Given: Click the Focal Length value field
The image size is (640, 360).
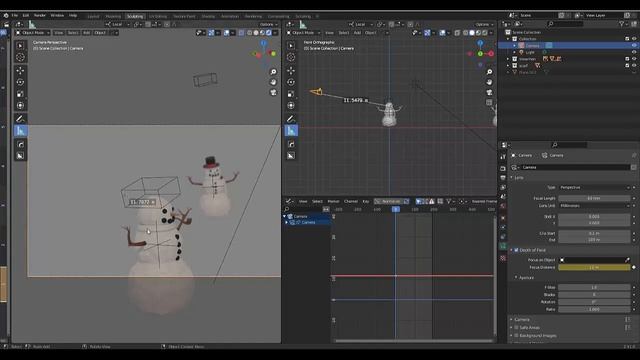Looking at the screenshot, I should [x=594, y=198].
